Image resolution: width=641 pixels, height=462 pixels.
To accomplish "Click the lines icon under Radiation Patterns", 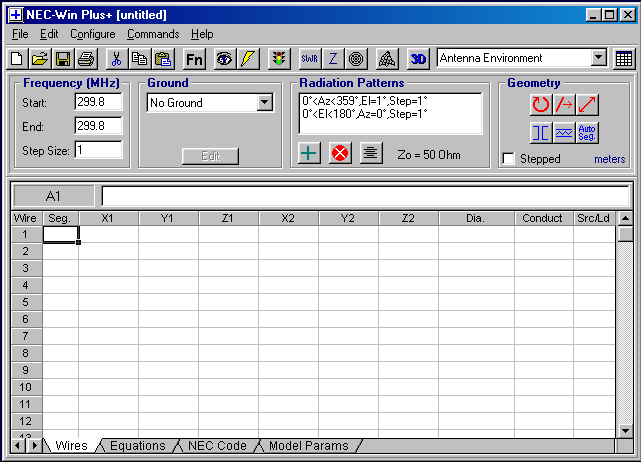I will point(371,153).
